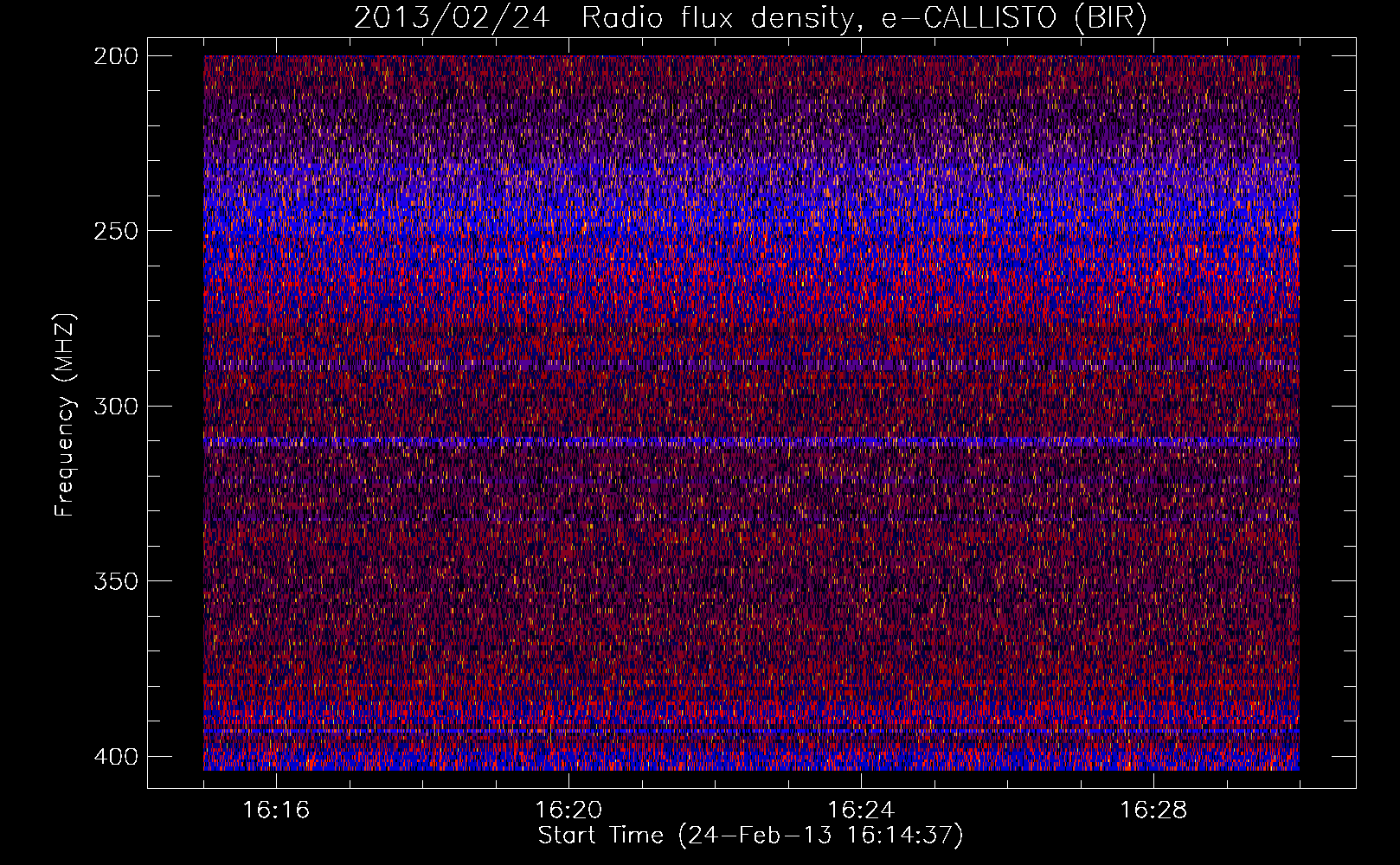Click the 16:24 time tick label
Image resolution: width=1400 pixels, height=865 pixels.
[x=861, y=811]
